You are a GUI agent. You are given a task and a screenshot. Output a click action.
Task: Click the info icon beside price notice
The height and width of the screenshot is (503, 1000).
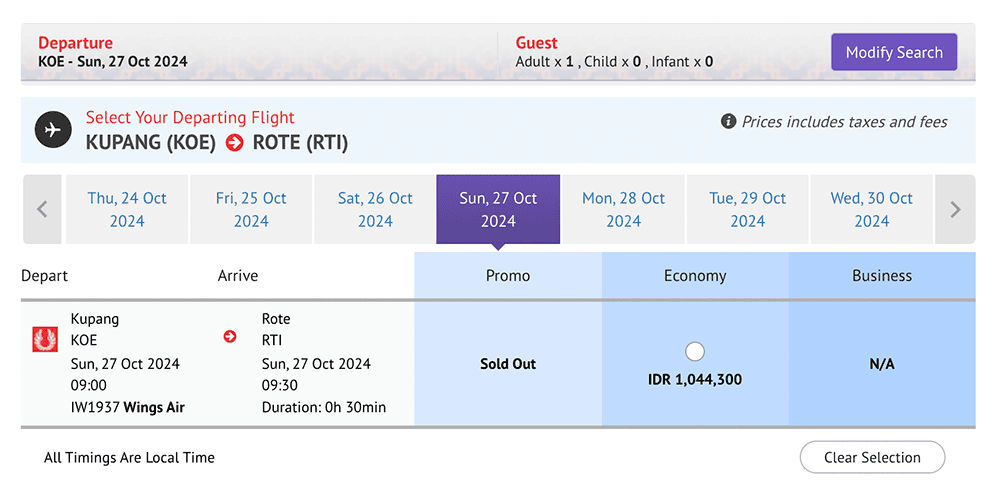point(728,121)
